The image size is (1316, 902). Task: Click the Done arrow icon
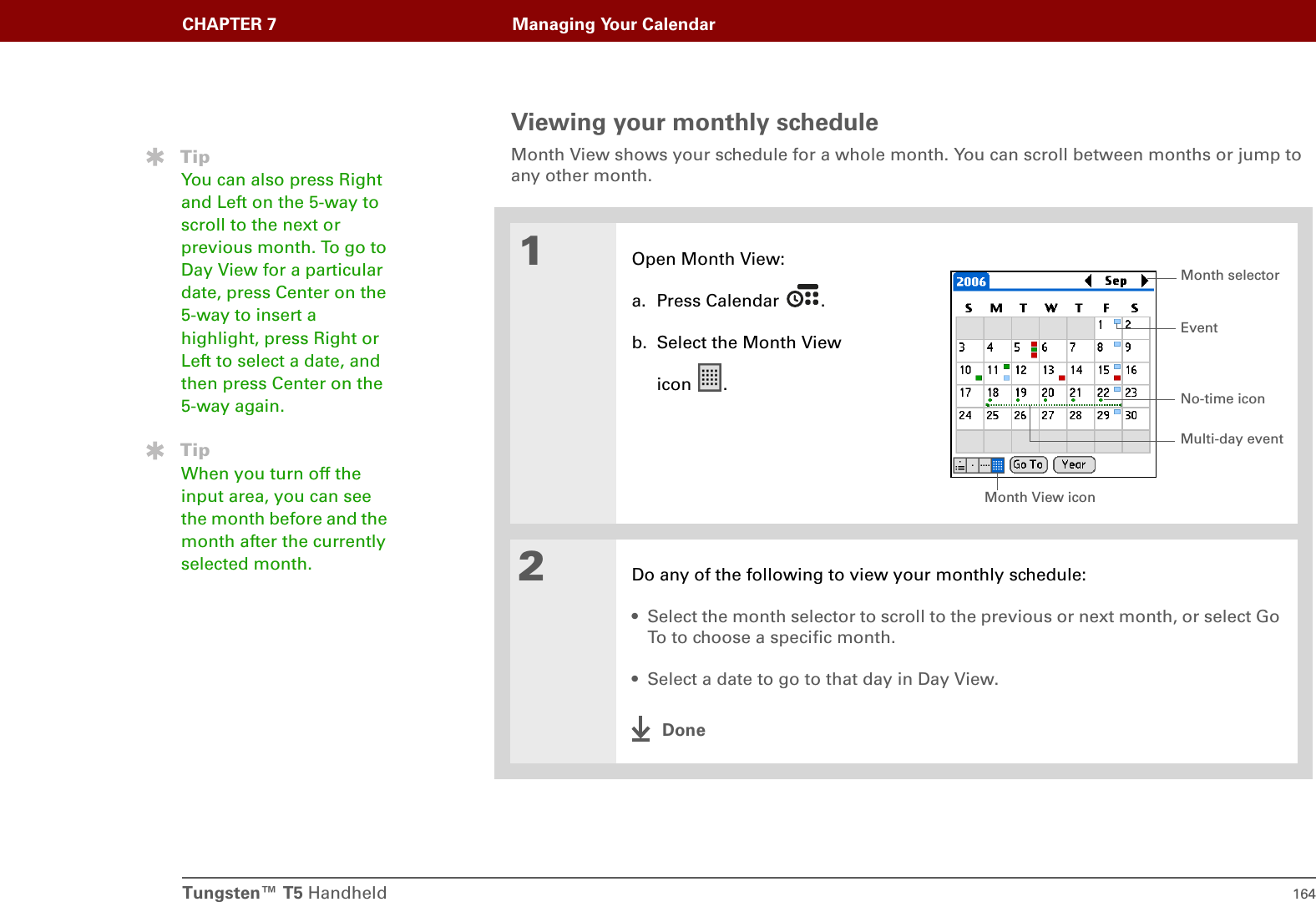coord(640,729)
